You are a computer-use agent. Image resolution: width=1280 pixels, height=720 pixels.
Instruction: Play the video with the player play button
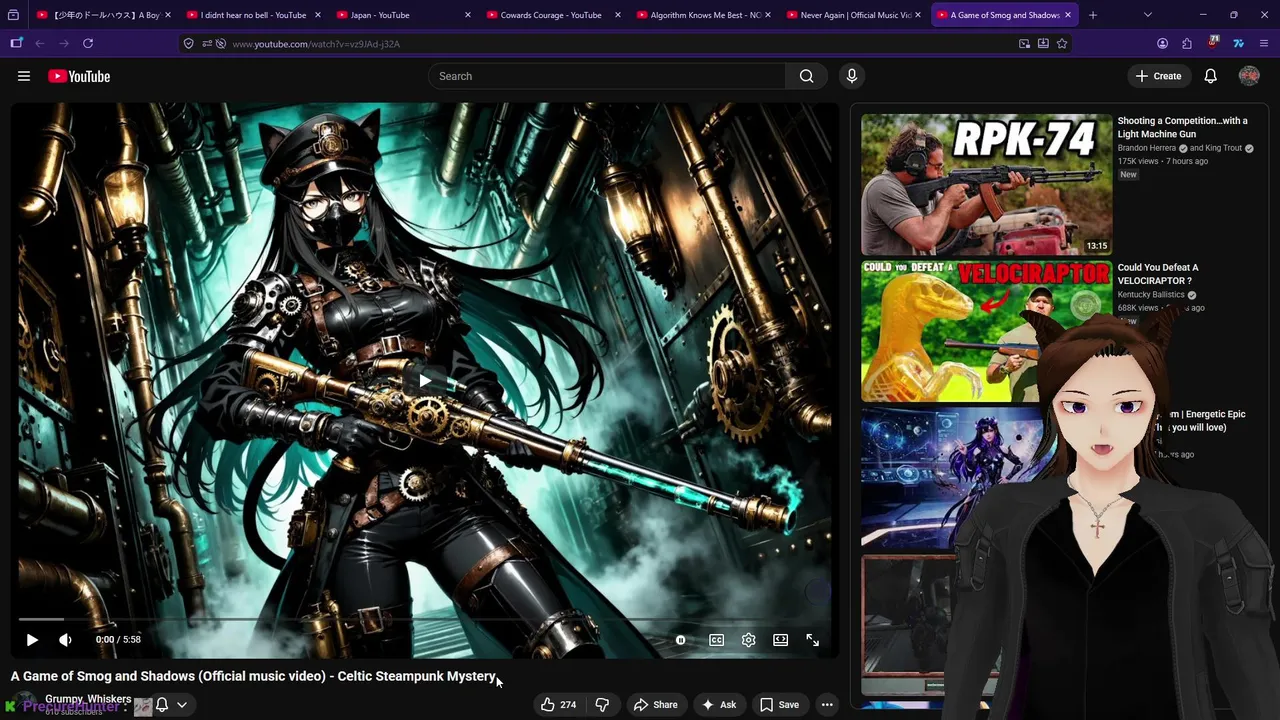click(32, 640)
